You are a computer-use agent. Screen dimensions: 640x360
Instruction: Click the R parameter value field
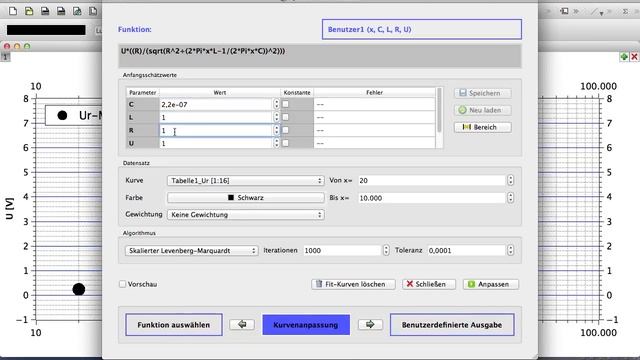(x=216, y=130)
